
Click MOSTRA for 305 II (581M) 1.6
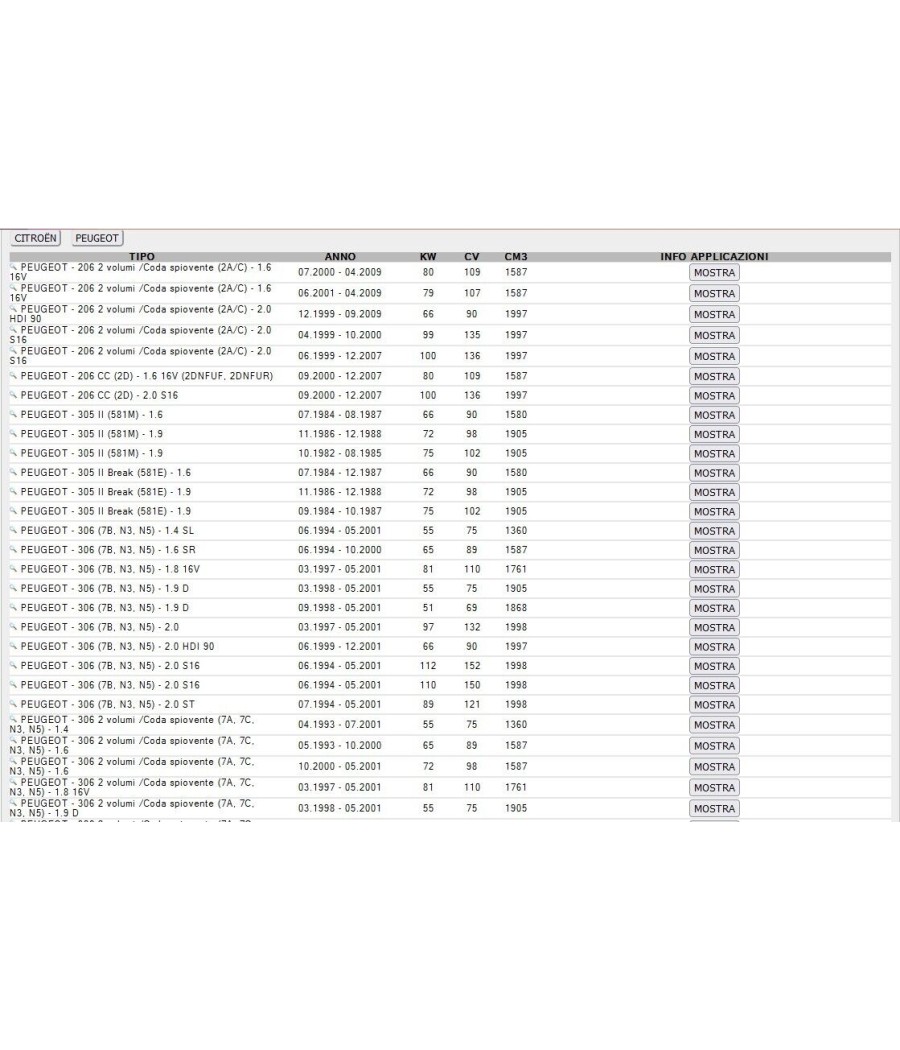click(x=714, y=415)
